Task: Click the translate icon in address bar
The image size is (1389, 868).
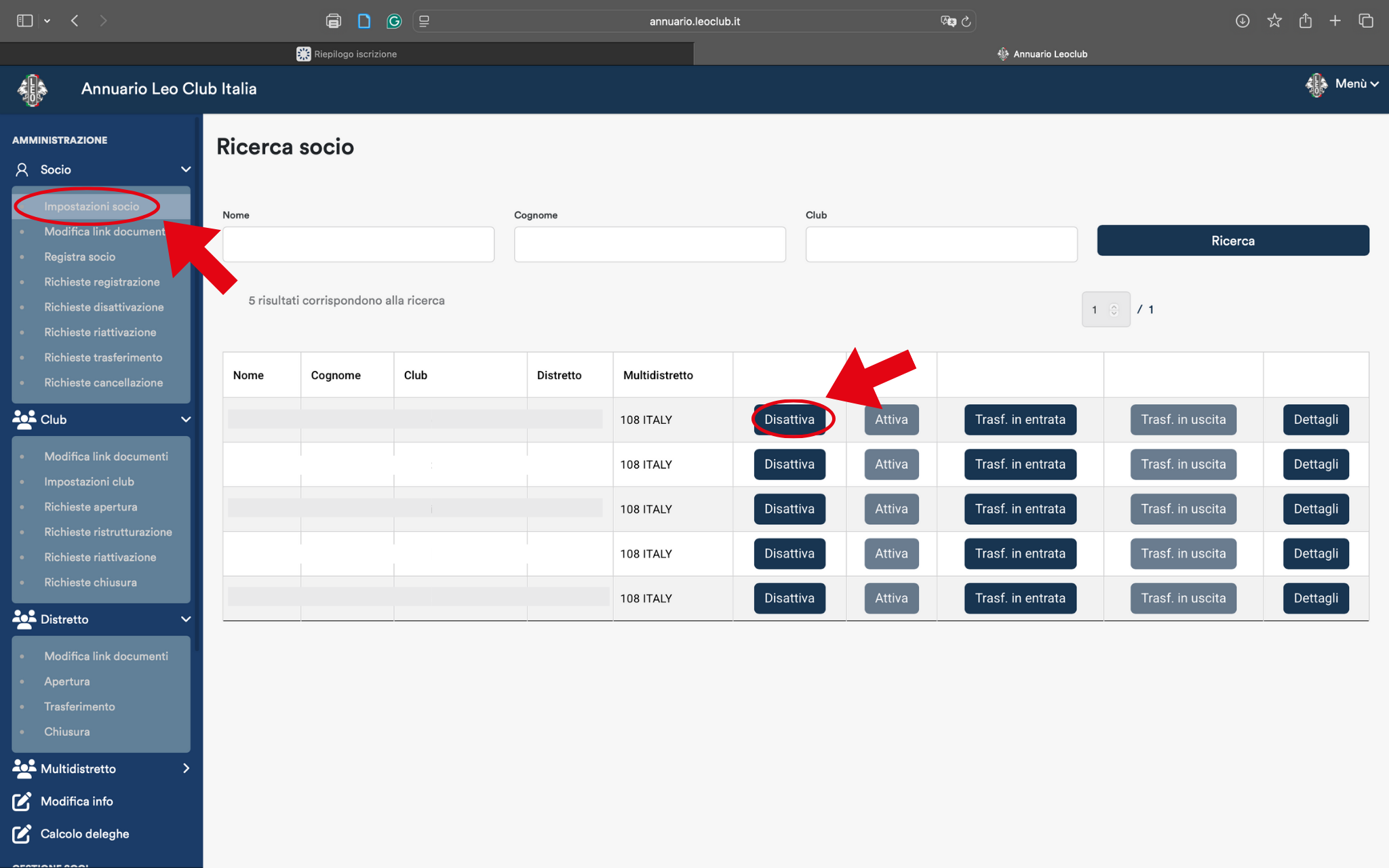Action: tap(948, 21)
